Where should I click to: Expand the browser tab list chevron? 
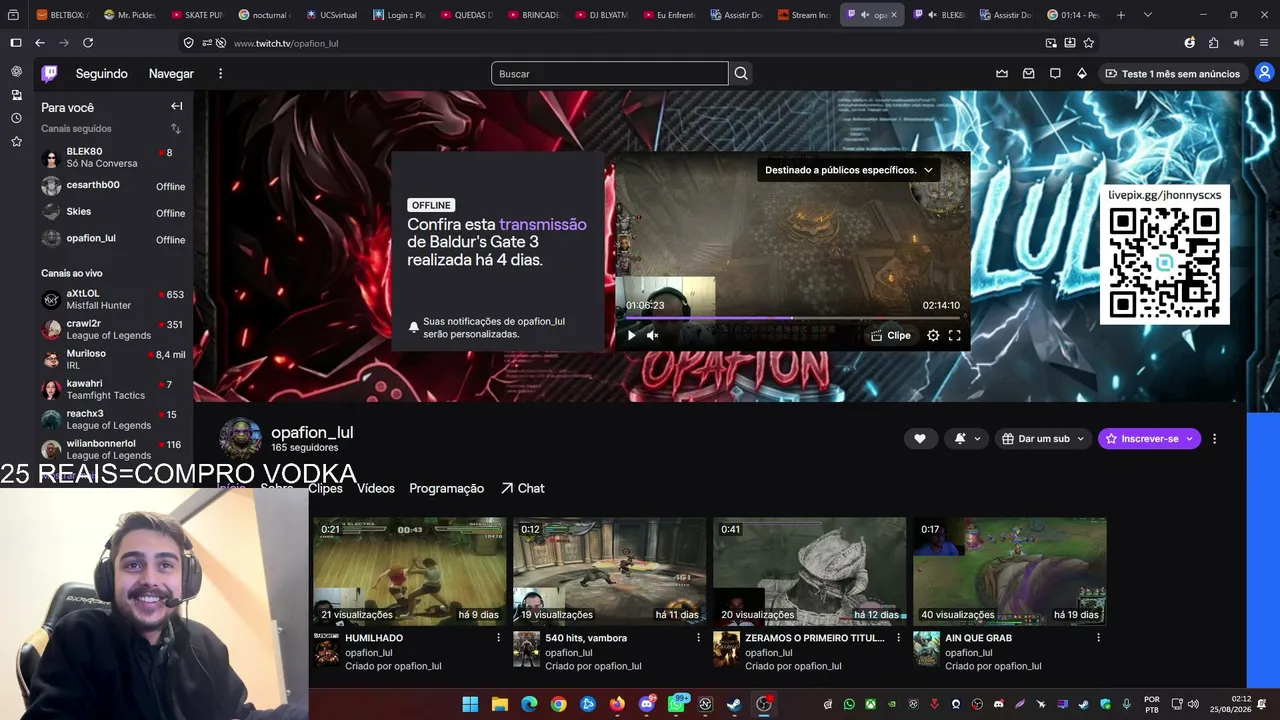(x=1148, y=15)
